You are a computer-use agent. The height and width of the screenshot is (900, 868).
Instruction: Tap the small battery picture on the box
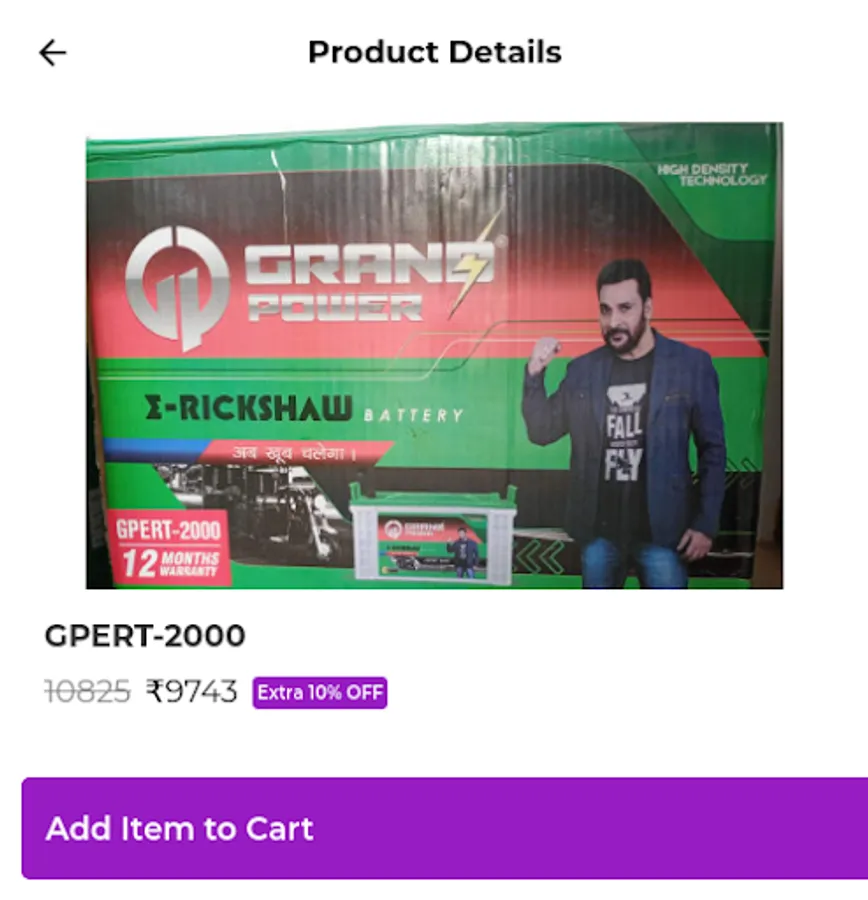(x=434, y=534)
